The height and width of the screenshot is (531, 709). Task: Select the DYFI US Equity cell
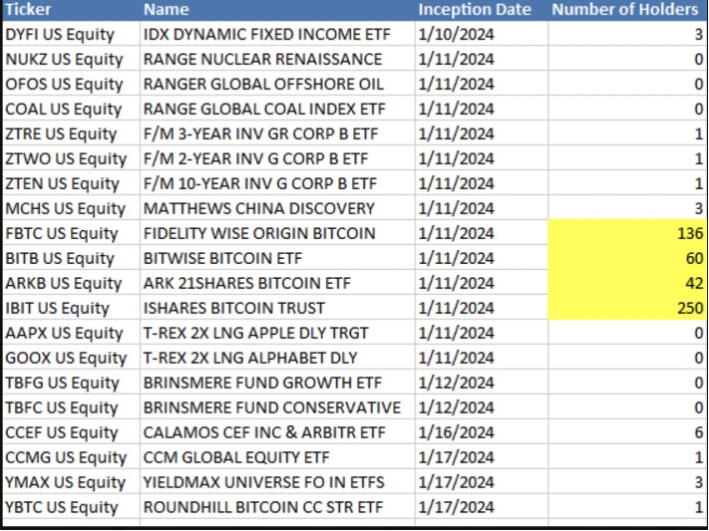coord(68,35)
